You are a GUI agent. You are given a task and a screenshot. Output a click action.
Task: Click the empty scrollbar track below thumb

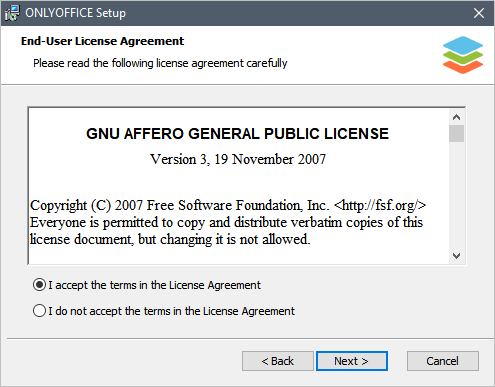456,195
